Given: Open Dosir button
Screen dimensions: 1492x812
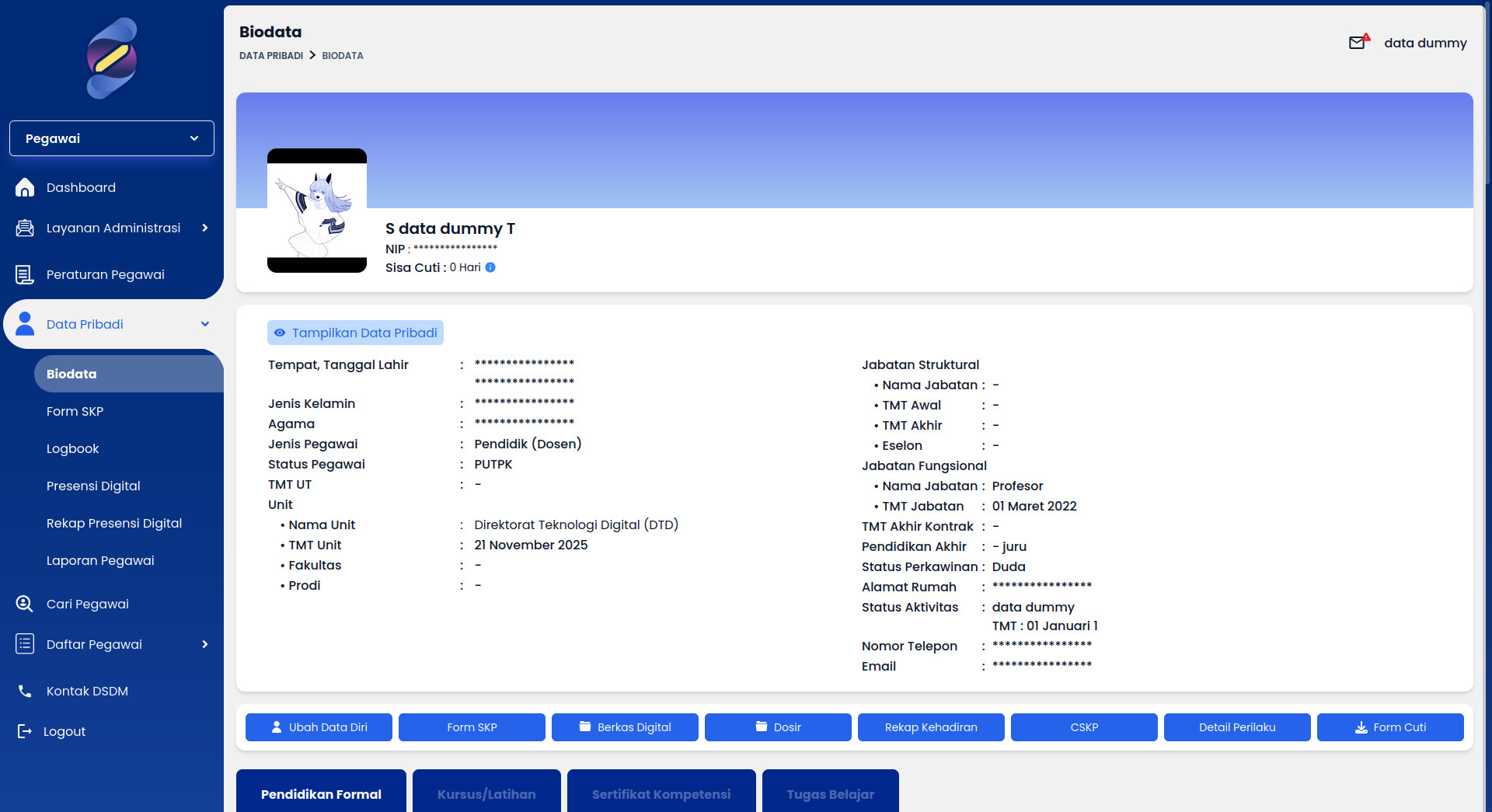Looking at the screenshot, I should pos(778,727).
